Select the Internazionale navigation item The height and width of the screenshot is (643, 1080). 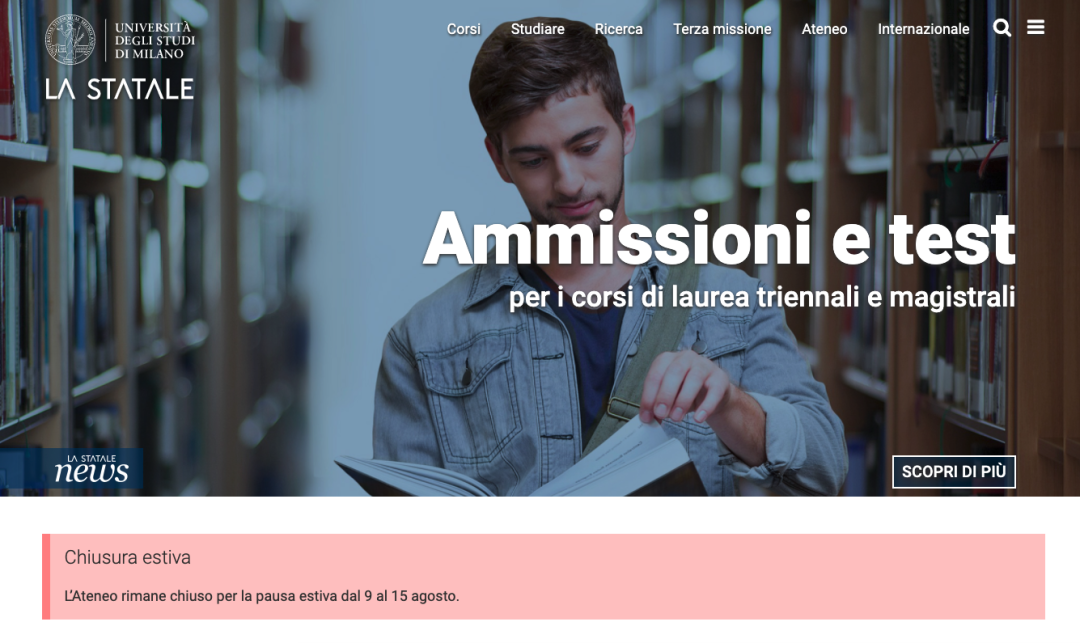pyautogui.click(x=923, y=29)
